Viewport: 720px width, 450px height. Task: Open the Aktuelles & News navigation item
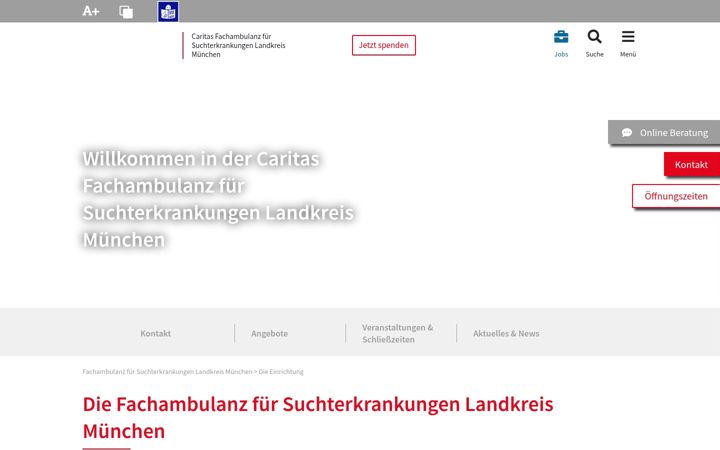point(506,333)
